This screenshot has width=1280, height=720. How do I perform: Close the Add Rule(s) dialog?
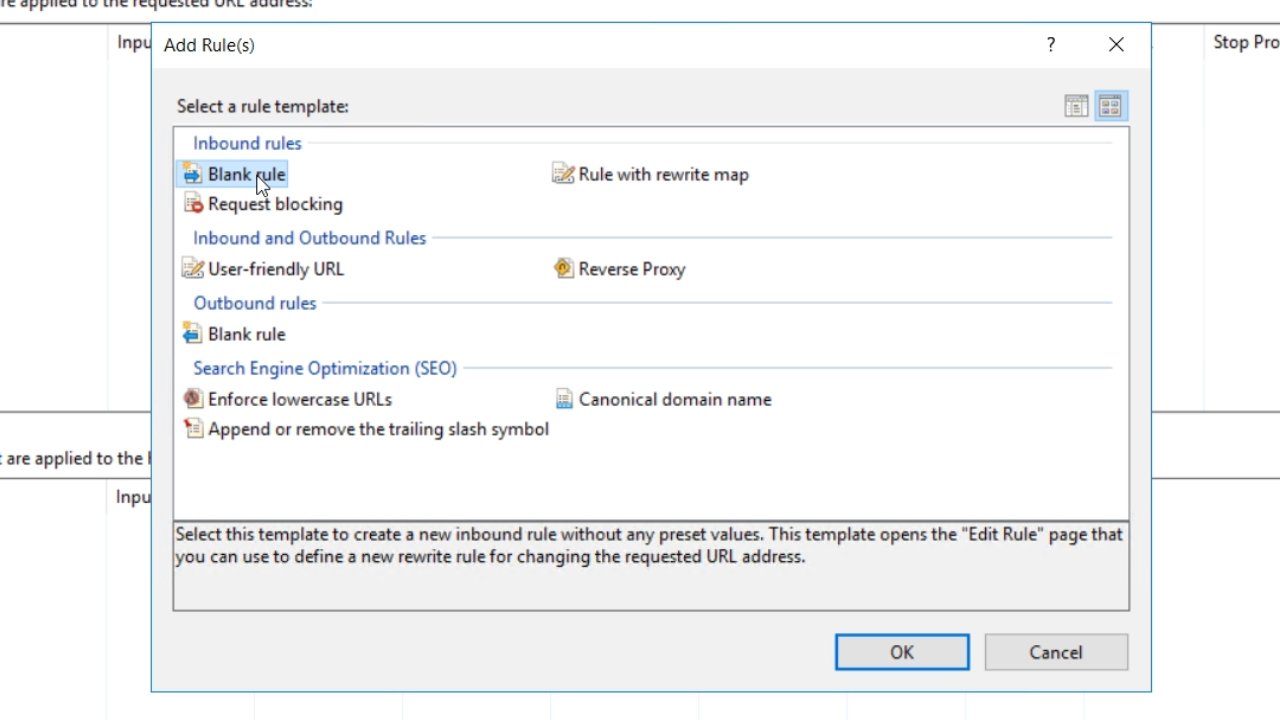[1116, 45]
